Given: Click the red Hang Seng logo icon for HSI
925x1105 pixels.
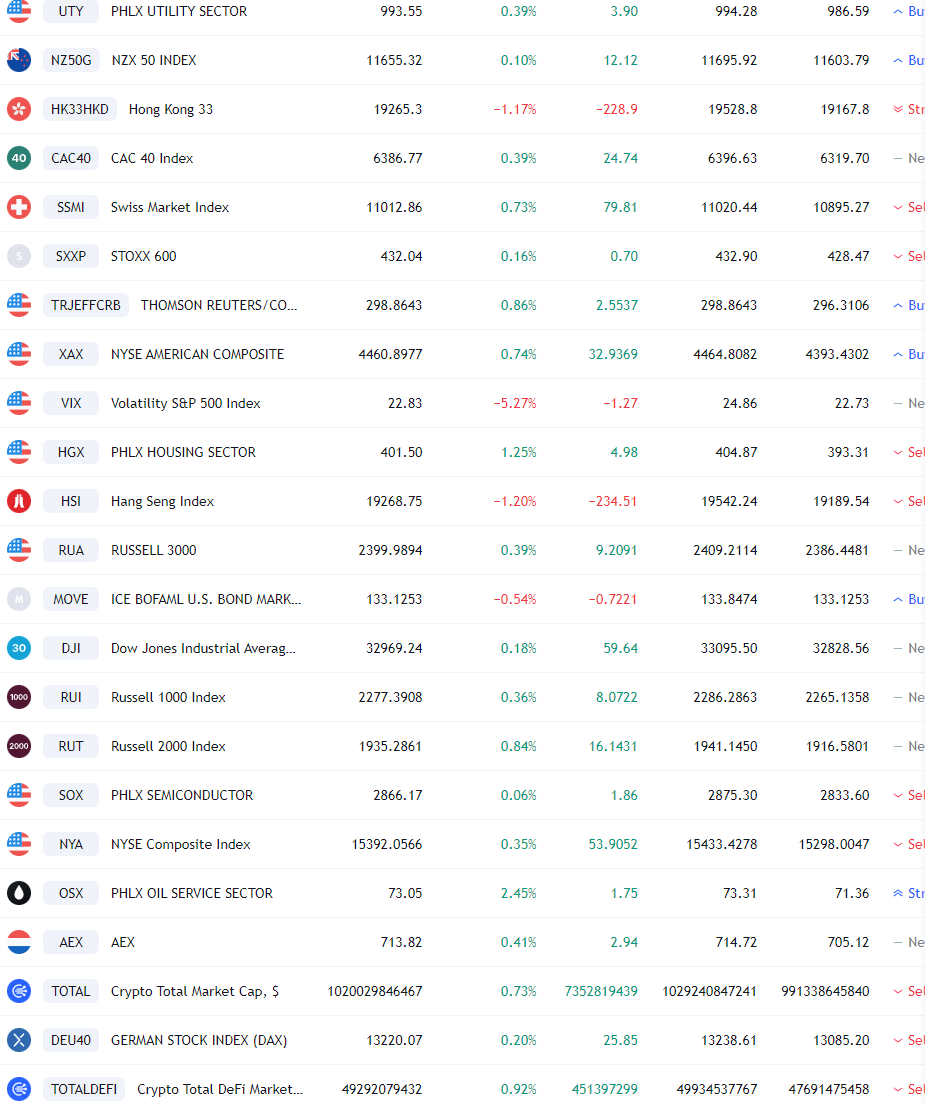Looking at the screenshot, I should 19,501.
